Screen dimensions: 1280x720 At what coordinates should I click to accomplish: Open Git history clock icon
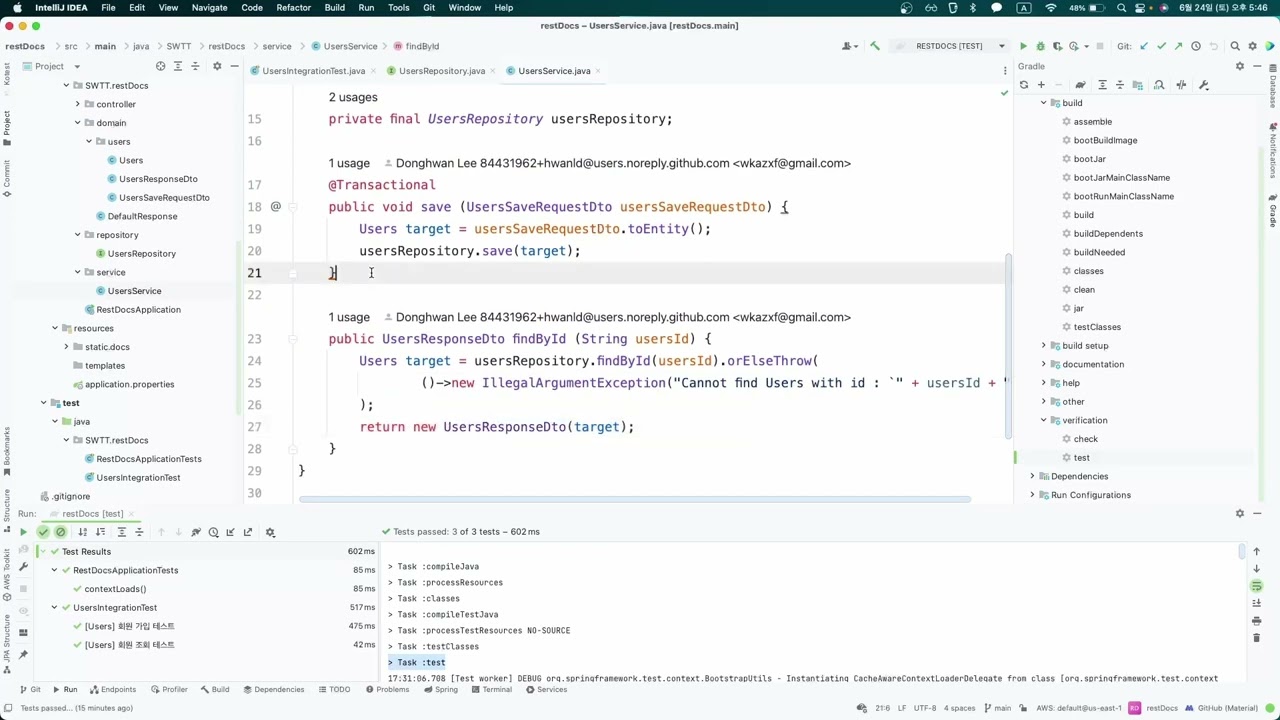coord(1195,46)
